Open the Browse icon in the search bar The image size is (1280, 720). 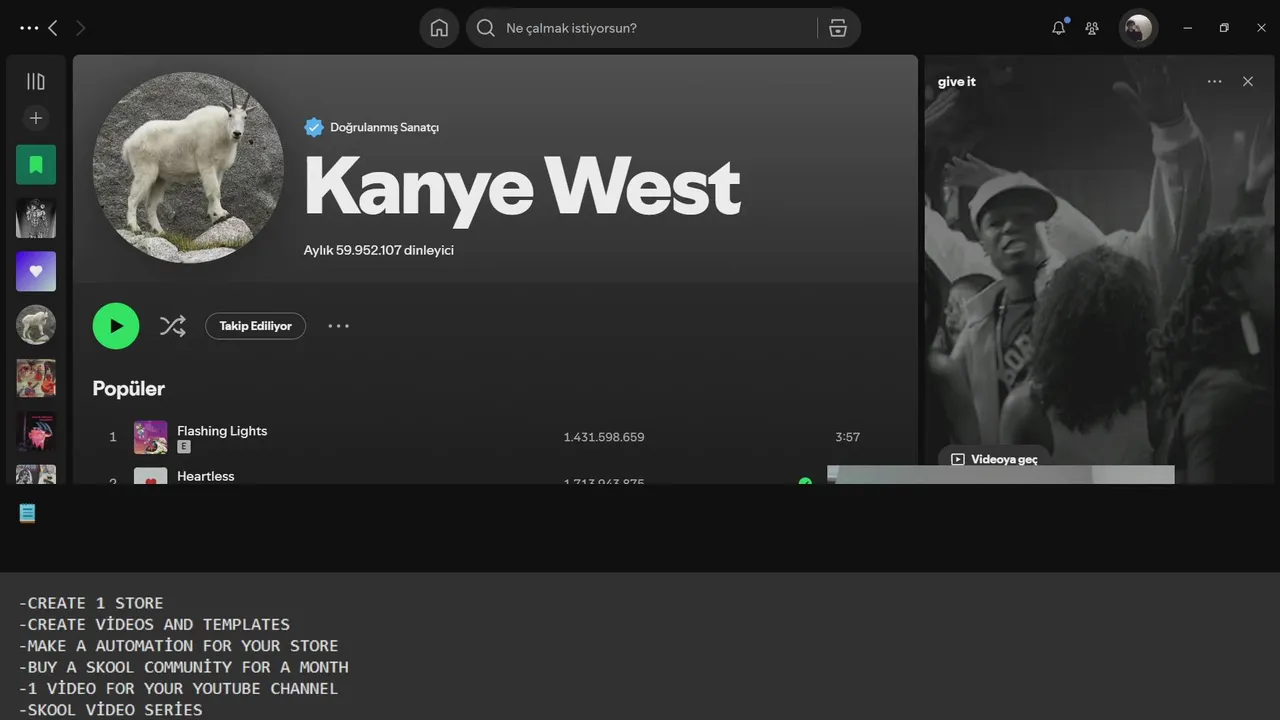click(838, 28)
